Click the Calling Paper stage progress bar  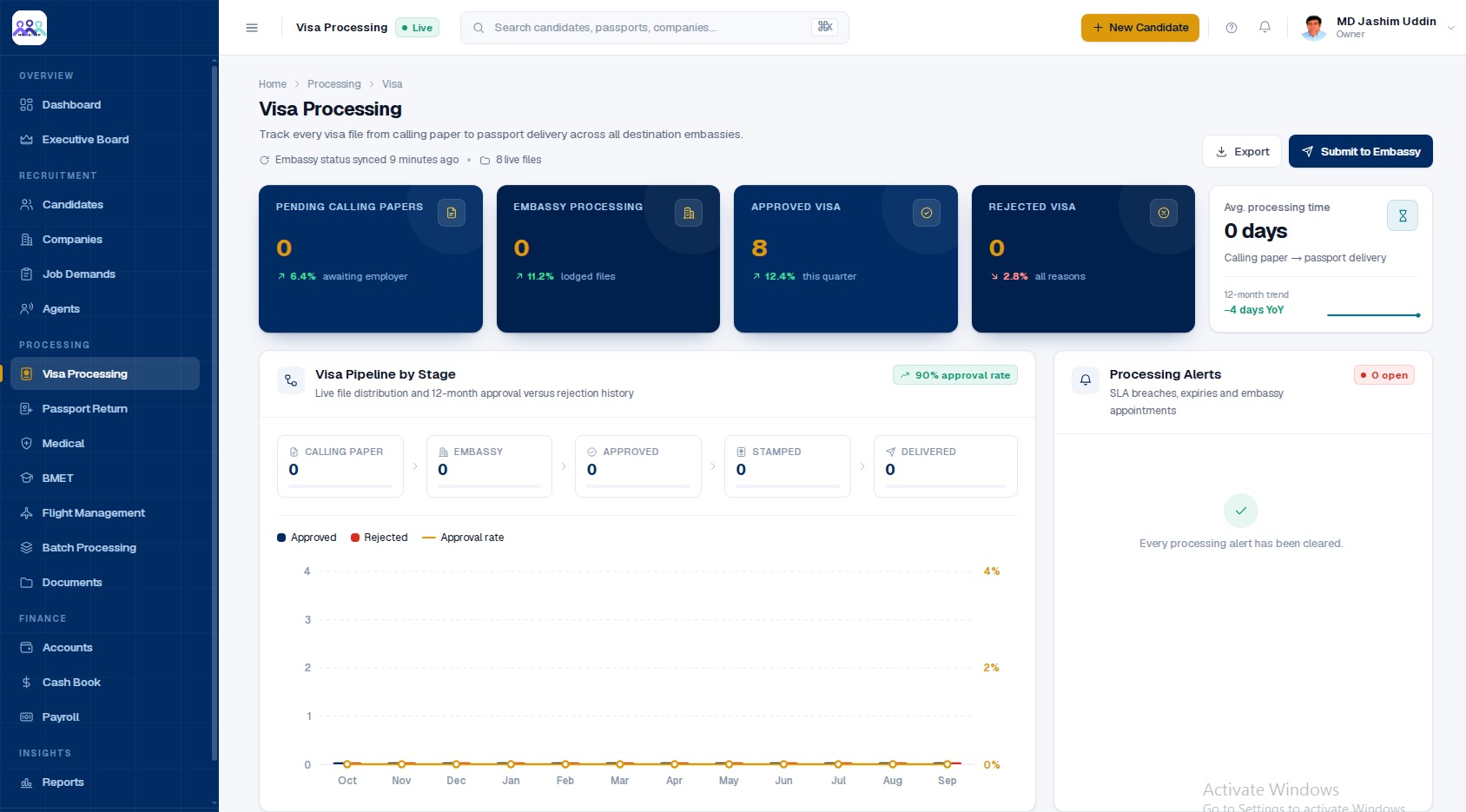coord(340,486)
